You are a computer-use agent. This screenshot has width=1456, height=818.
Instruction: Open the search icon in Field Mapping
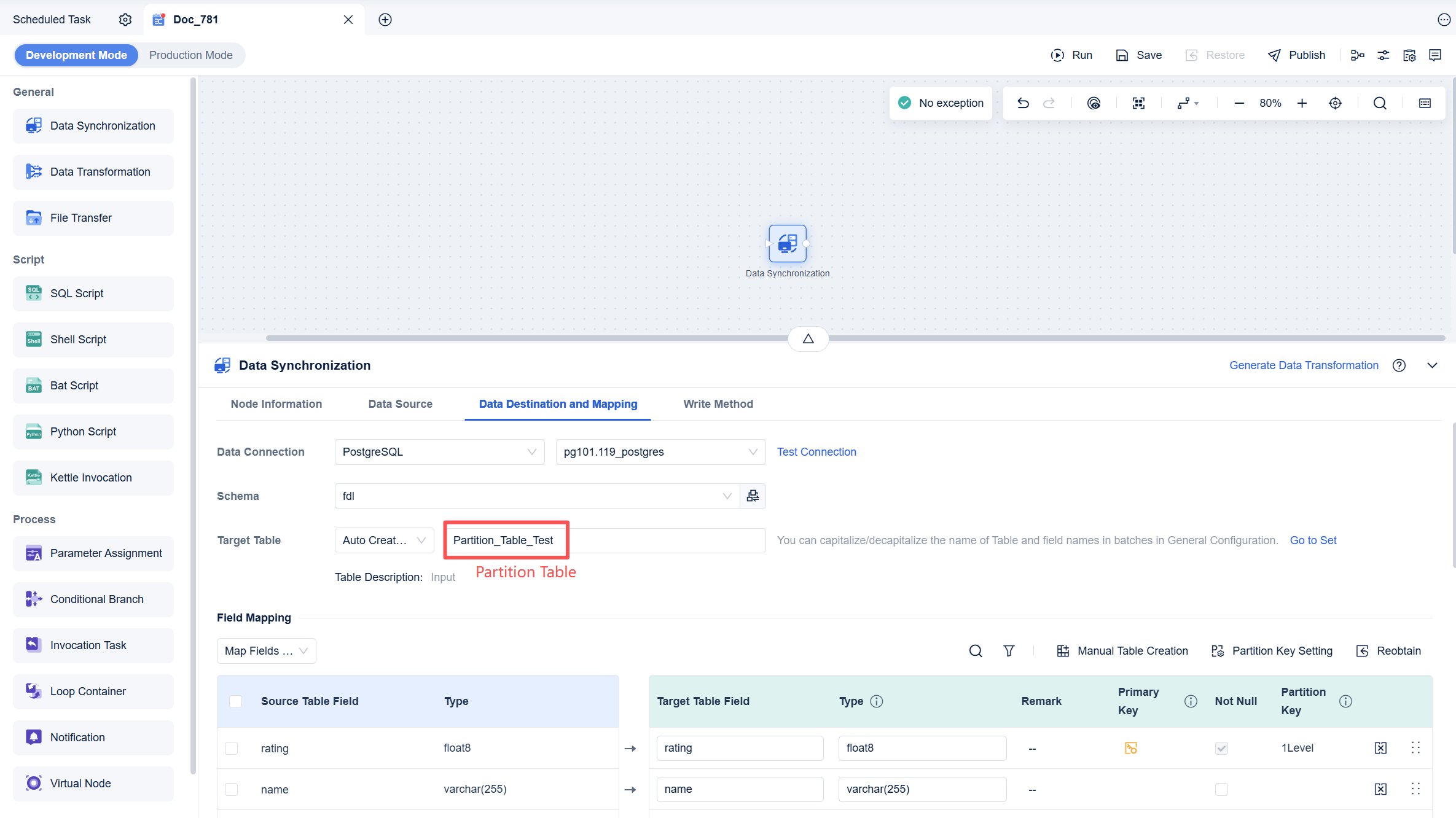click(x=976, y=650)
